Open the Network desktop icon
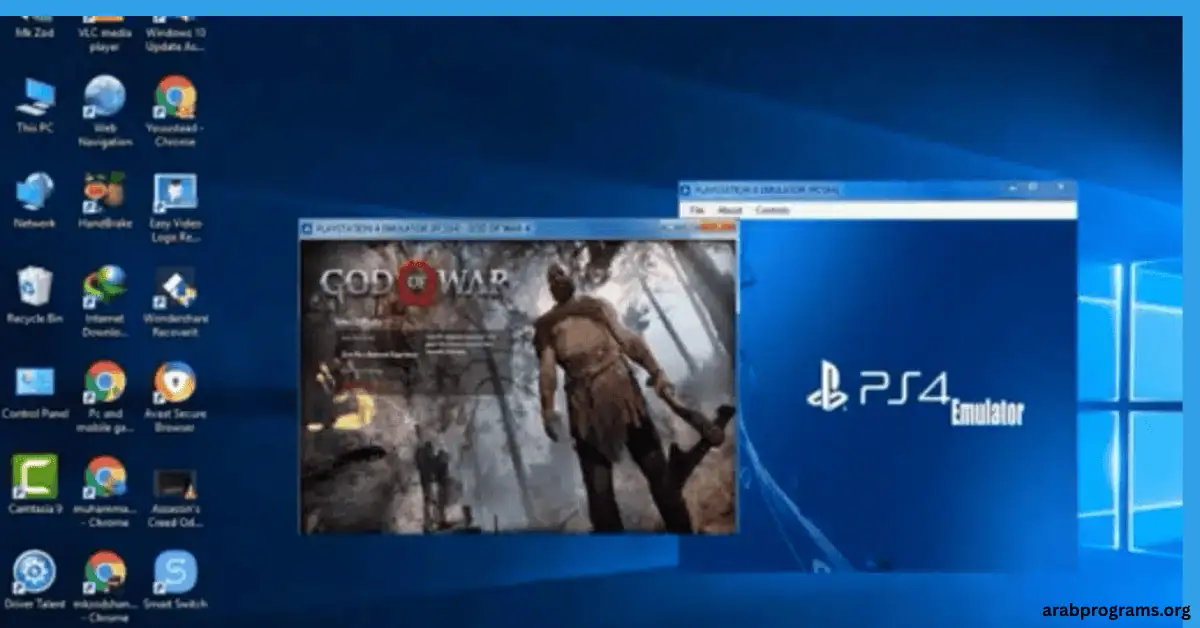Viewport: 1200px width, 628px height. 36,199
